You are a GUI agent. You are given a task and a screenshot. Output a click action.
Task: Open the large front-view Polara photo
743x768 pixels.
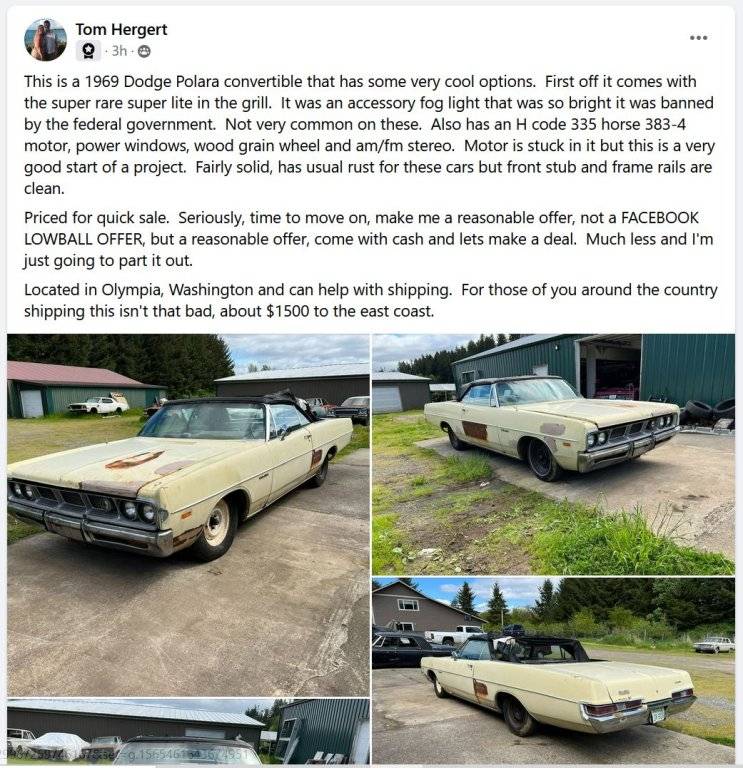click(x=188, y=515)
